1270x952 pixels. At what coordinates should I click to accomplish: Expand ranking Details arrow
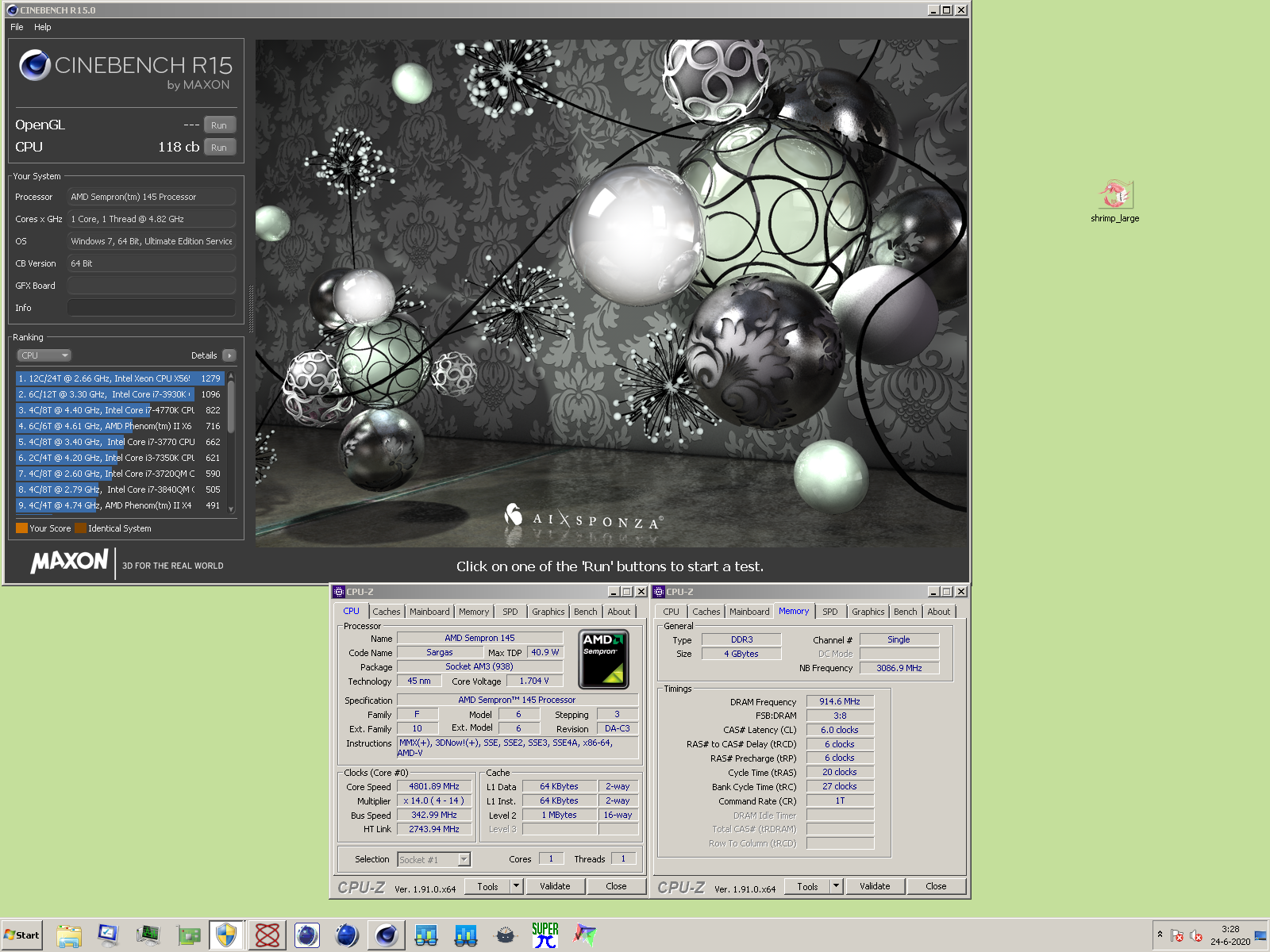click(x=229, y=355)
